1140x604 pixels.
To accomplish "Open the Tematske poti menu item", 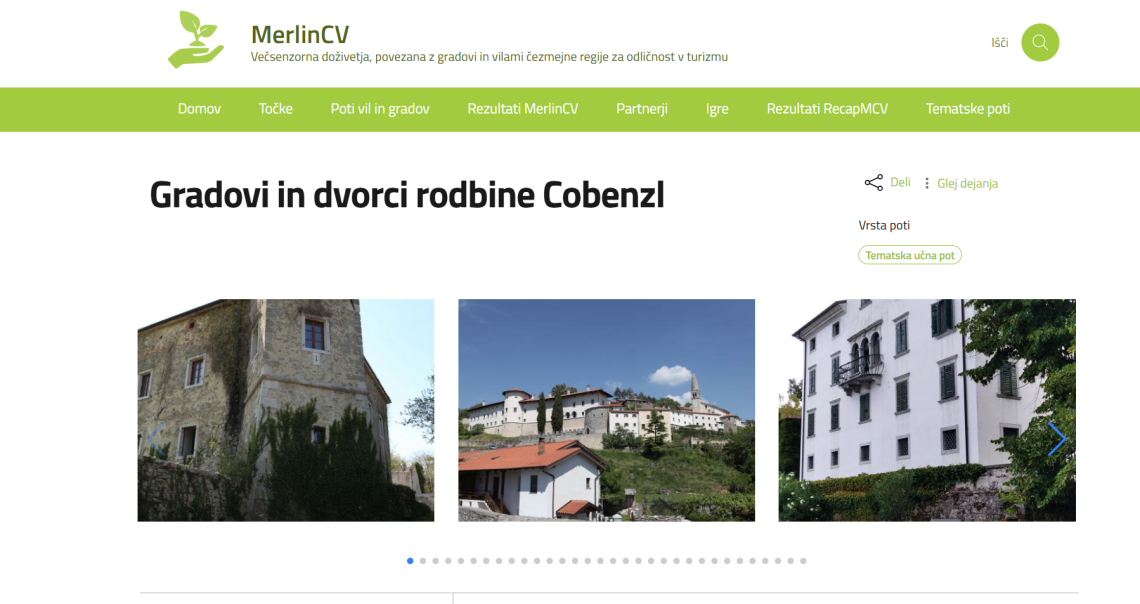I will (968, 109).
